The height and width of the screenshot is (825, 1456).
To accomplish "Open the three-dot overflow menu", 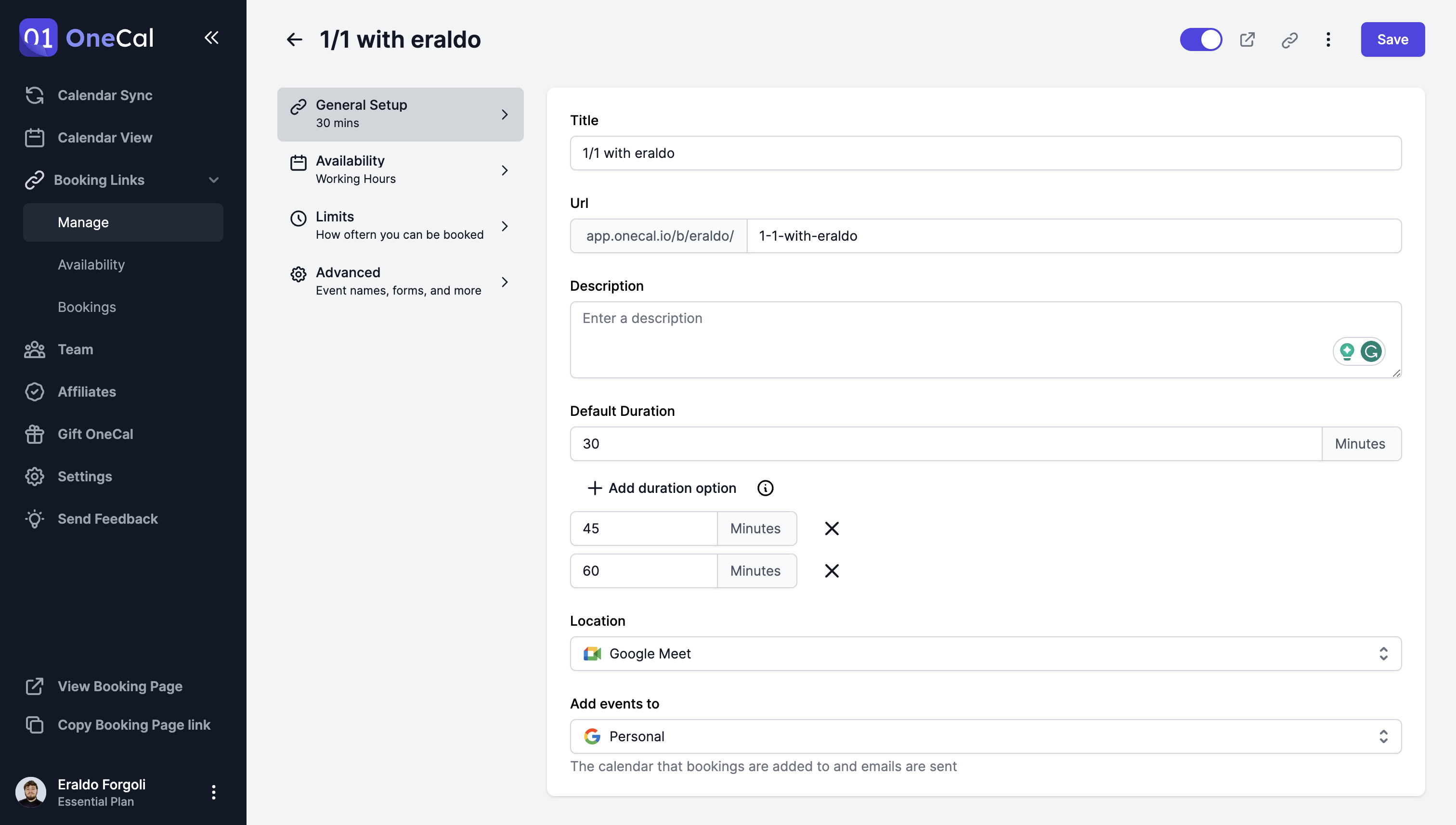I will pyautogui.click(x=1328, y=39).
